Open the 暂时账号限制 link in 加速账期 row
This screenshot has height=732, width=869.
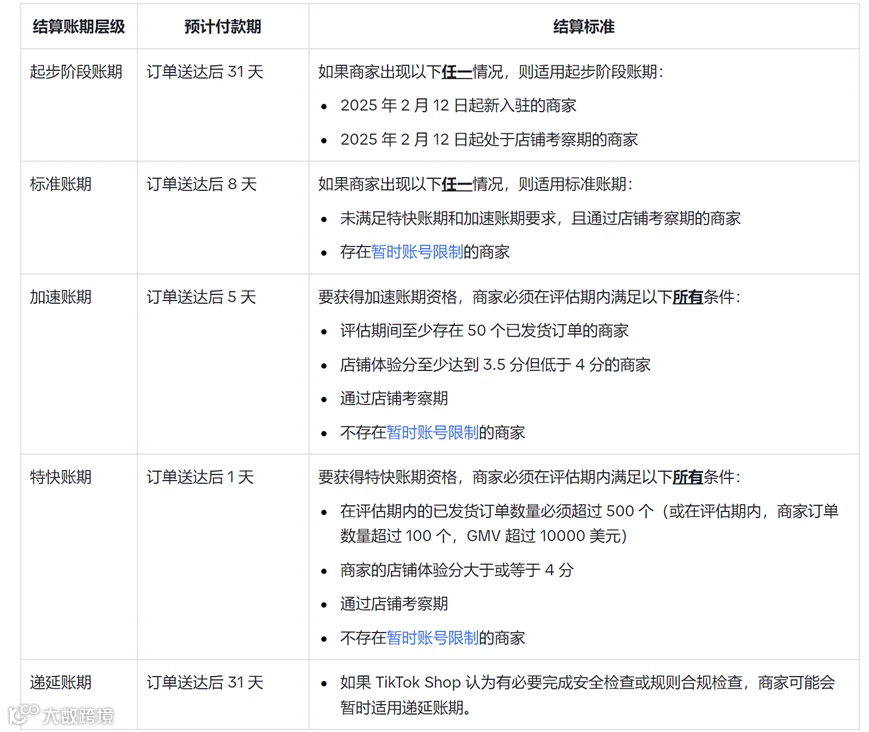(x=432, y=432)
